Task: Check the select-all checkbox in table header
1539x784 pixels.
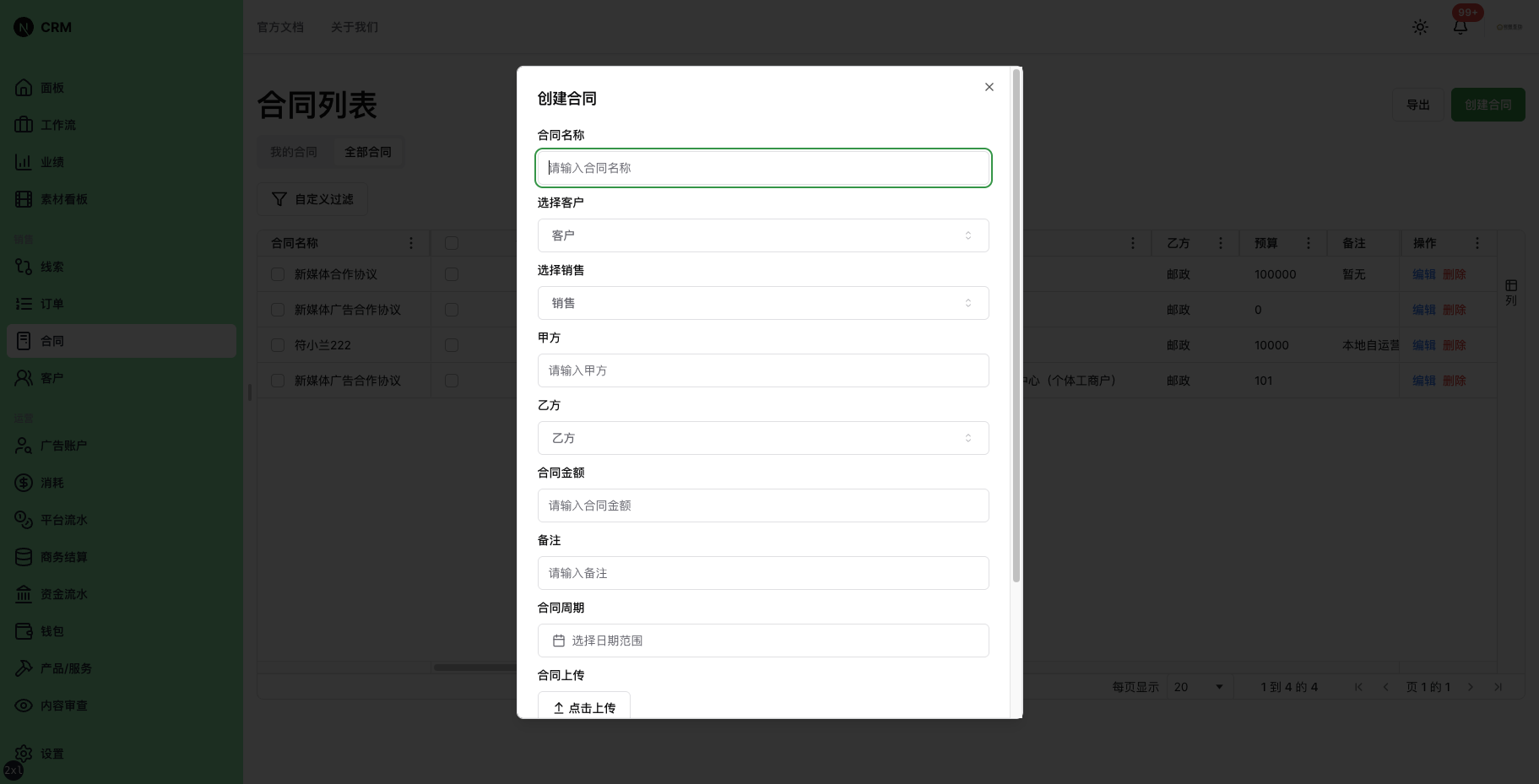Action: 452,242
